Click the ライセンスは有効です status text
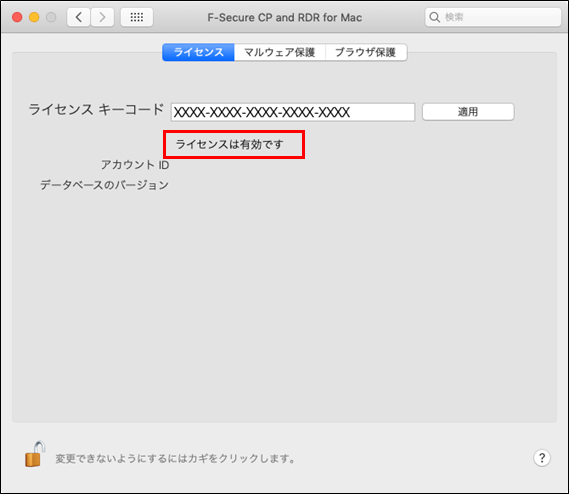The width and height of the screenshot is (569, 494). 229,144
